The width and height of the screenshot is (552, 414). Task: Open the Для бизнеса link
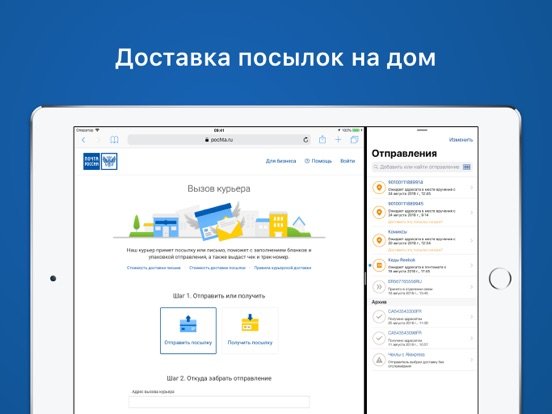[x=281, y=161]
